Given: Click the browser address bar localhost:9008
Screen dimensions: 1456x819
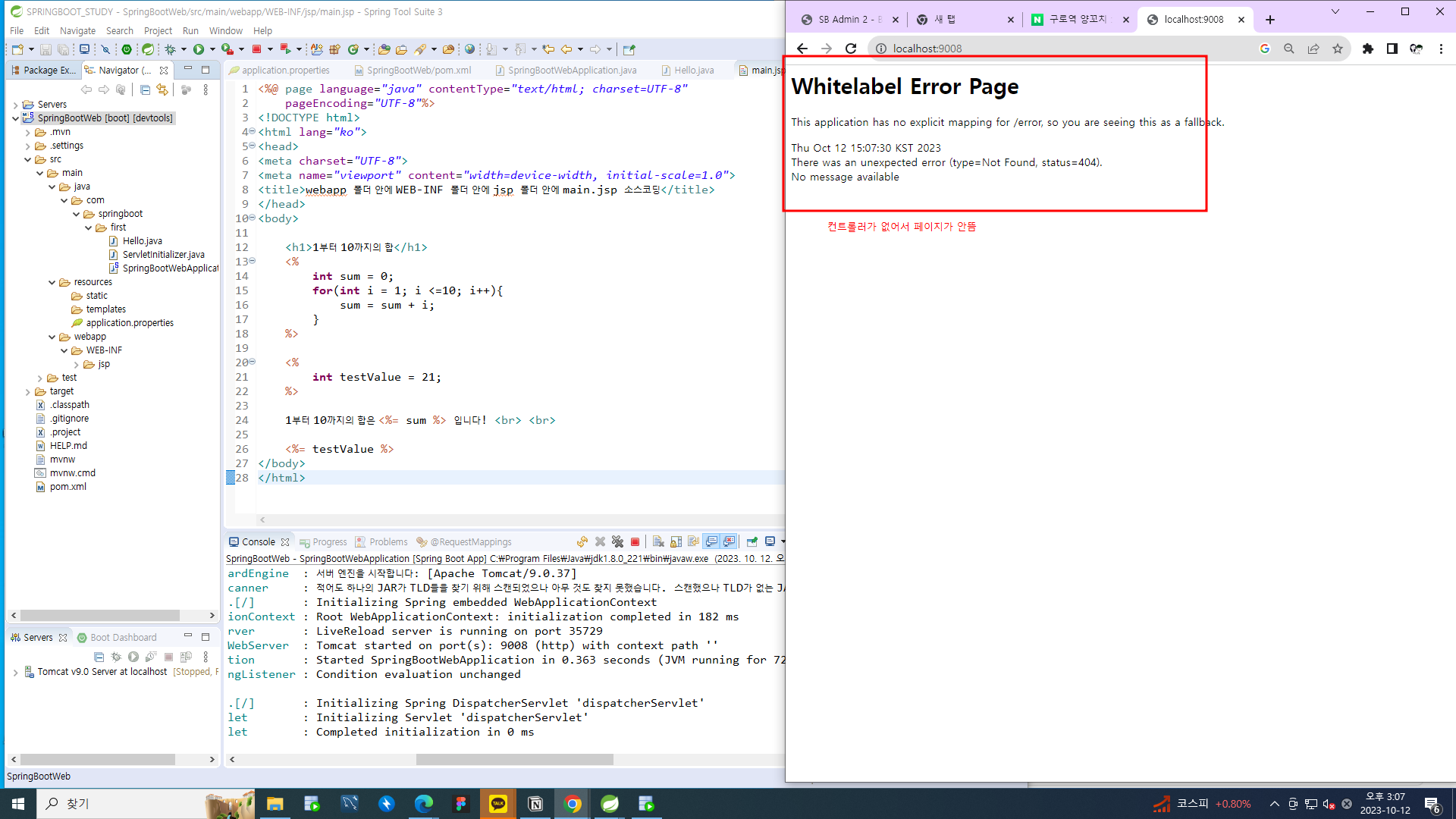Looking at the screenshot, I should 927,49.
